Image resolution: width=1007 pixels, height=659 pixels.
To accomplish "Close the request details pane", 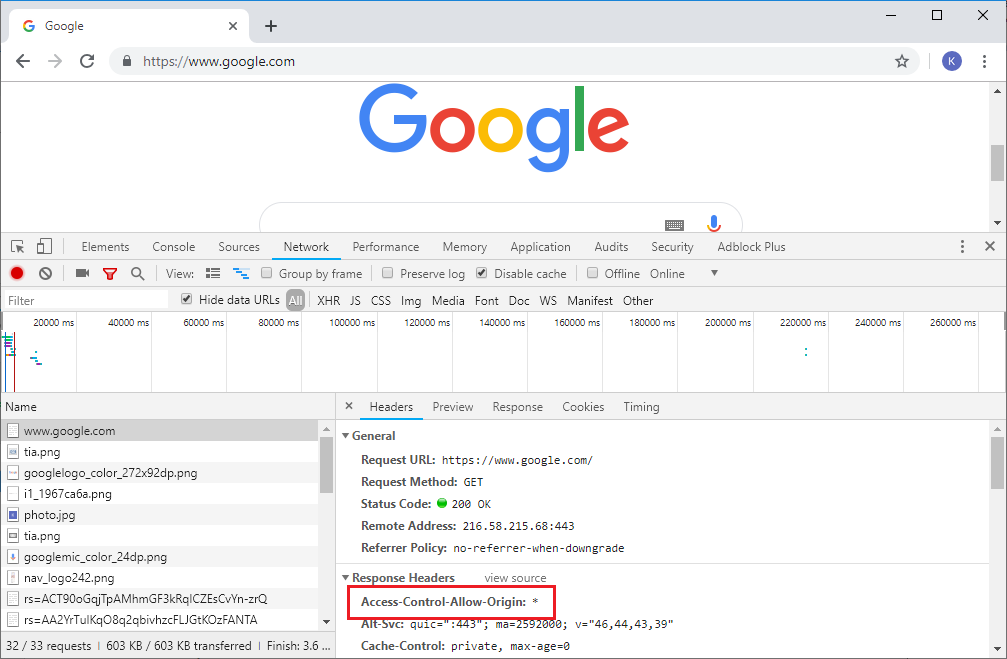I will (x=349, y=406).
